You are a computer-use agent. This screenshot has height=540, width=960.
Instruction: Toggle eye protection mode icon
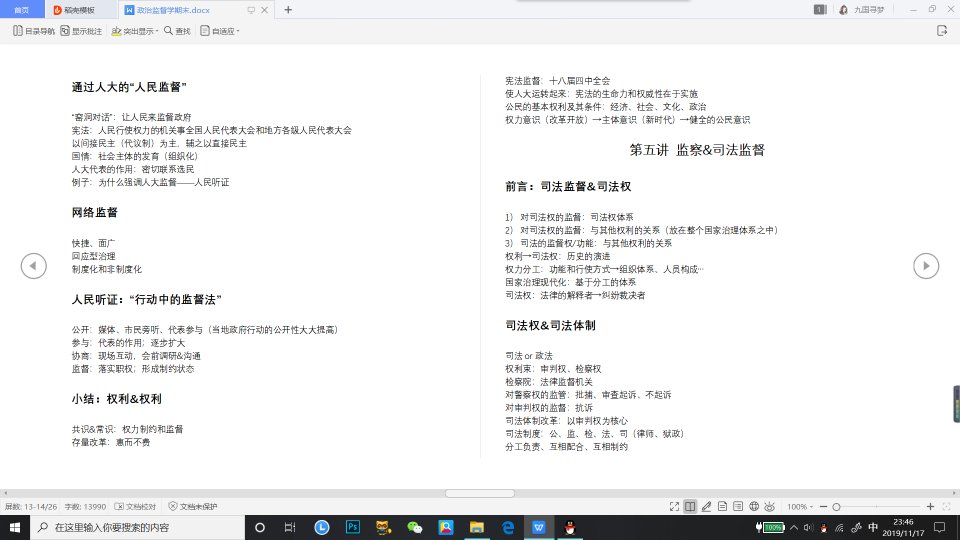(770, 506)
